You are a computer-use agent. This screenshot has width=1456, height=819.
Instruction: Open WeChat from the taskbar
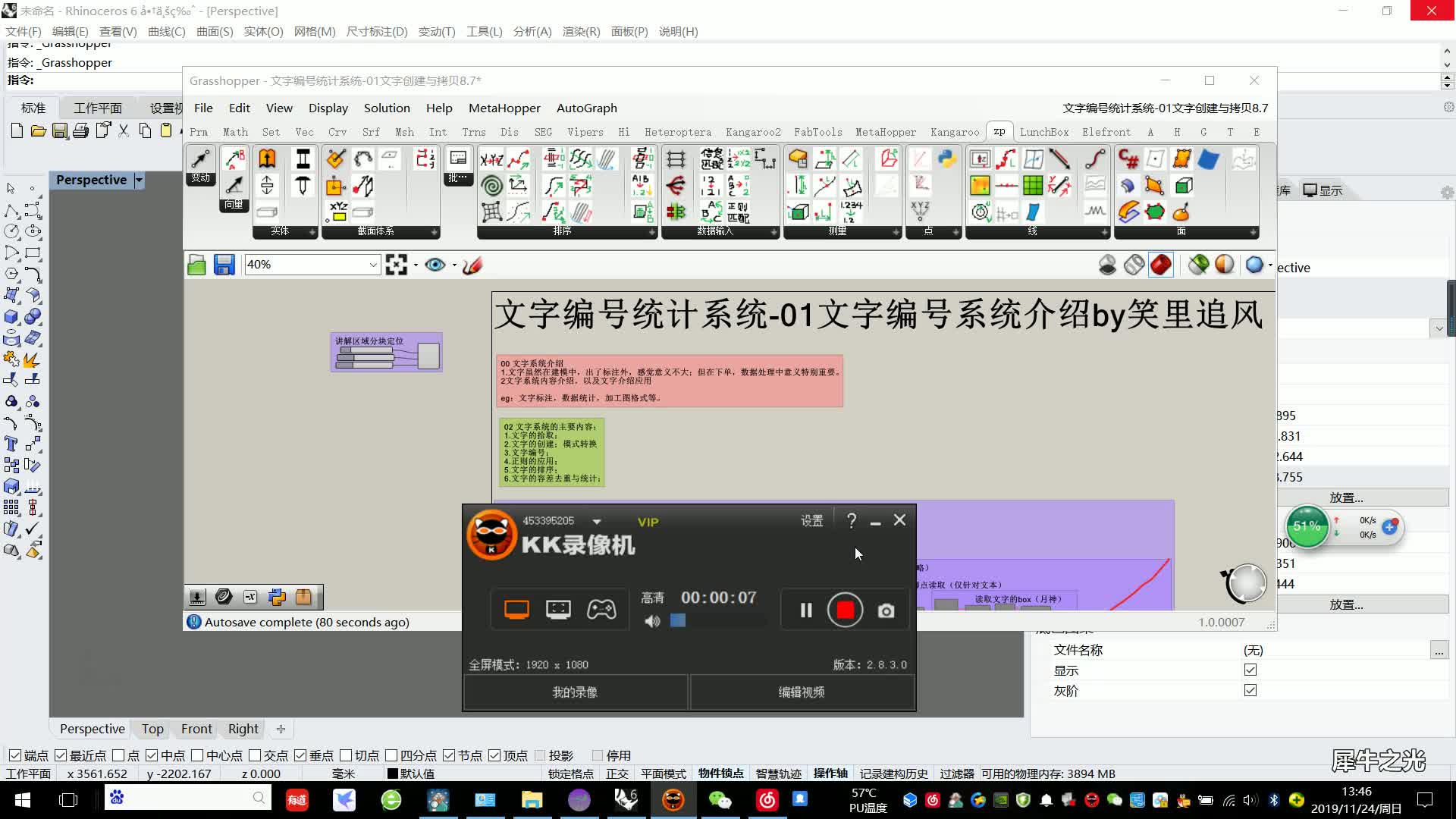(720, 800)
